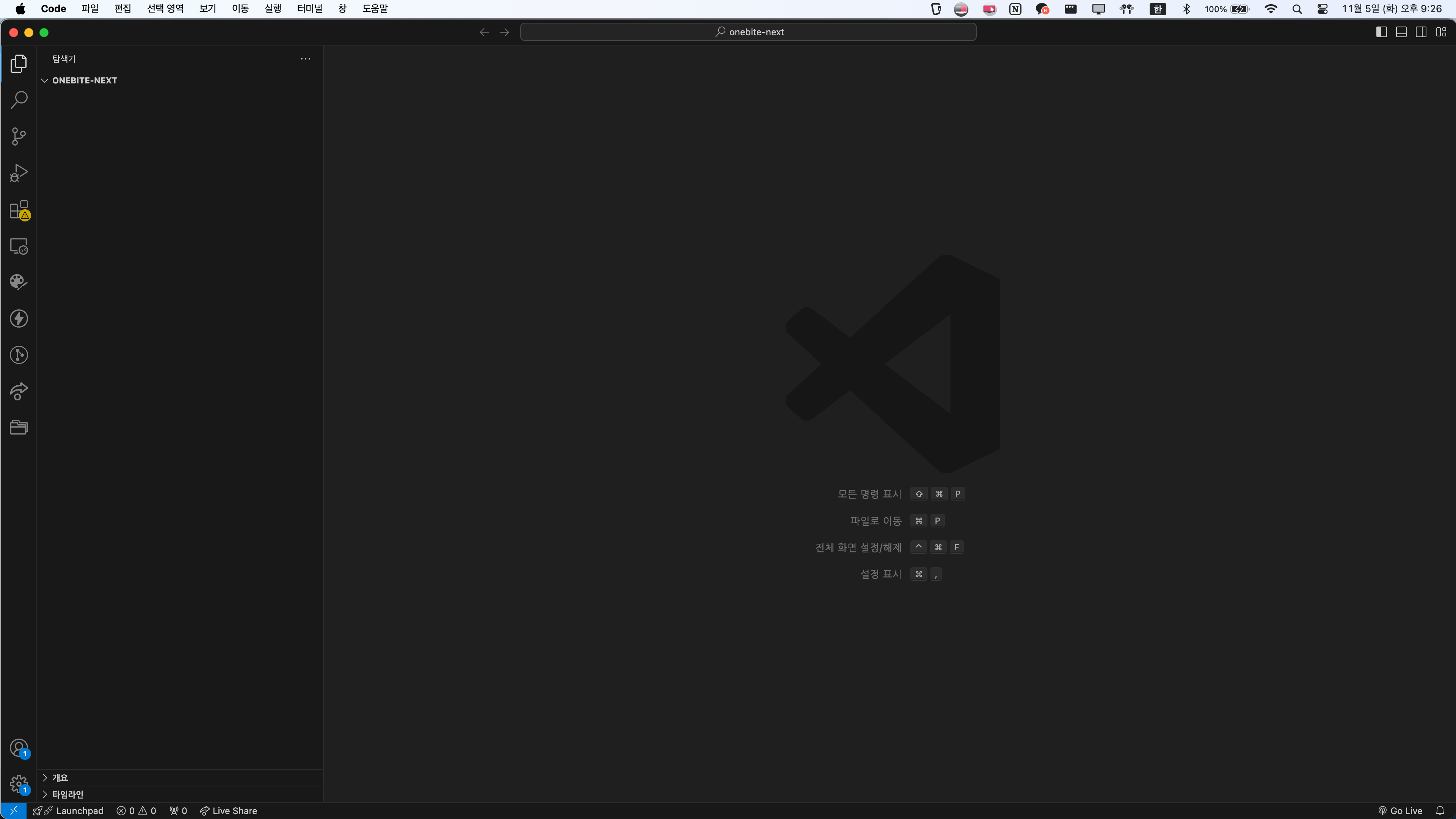Viewport: 1456px width, 819px height.
Task: Toggle the bottom panel visibility
Action: (1401, 32)
